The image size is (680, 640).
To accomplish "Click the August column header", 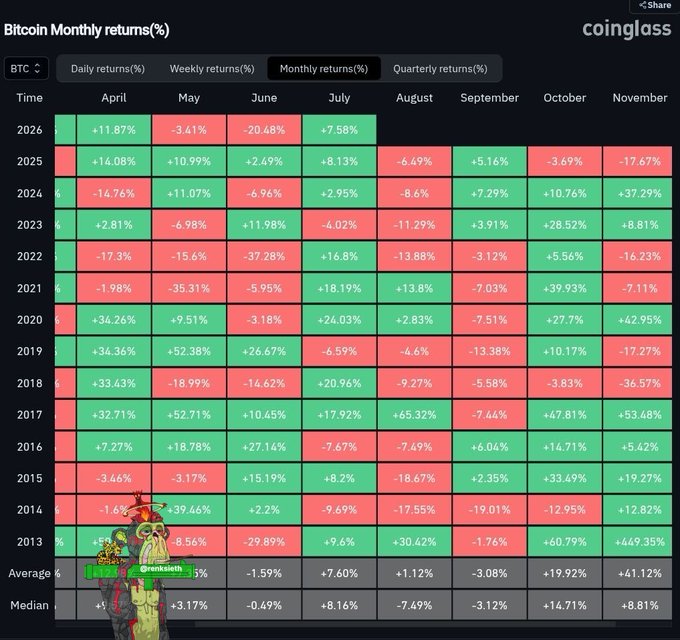I will [414, 98].
